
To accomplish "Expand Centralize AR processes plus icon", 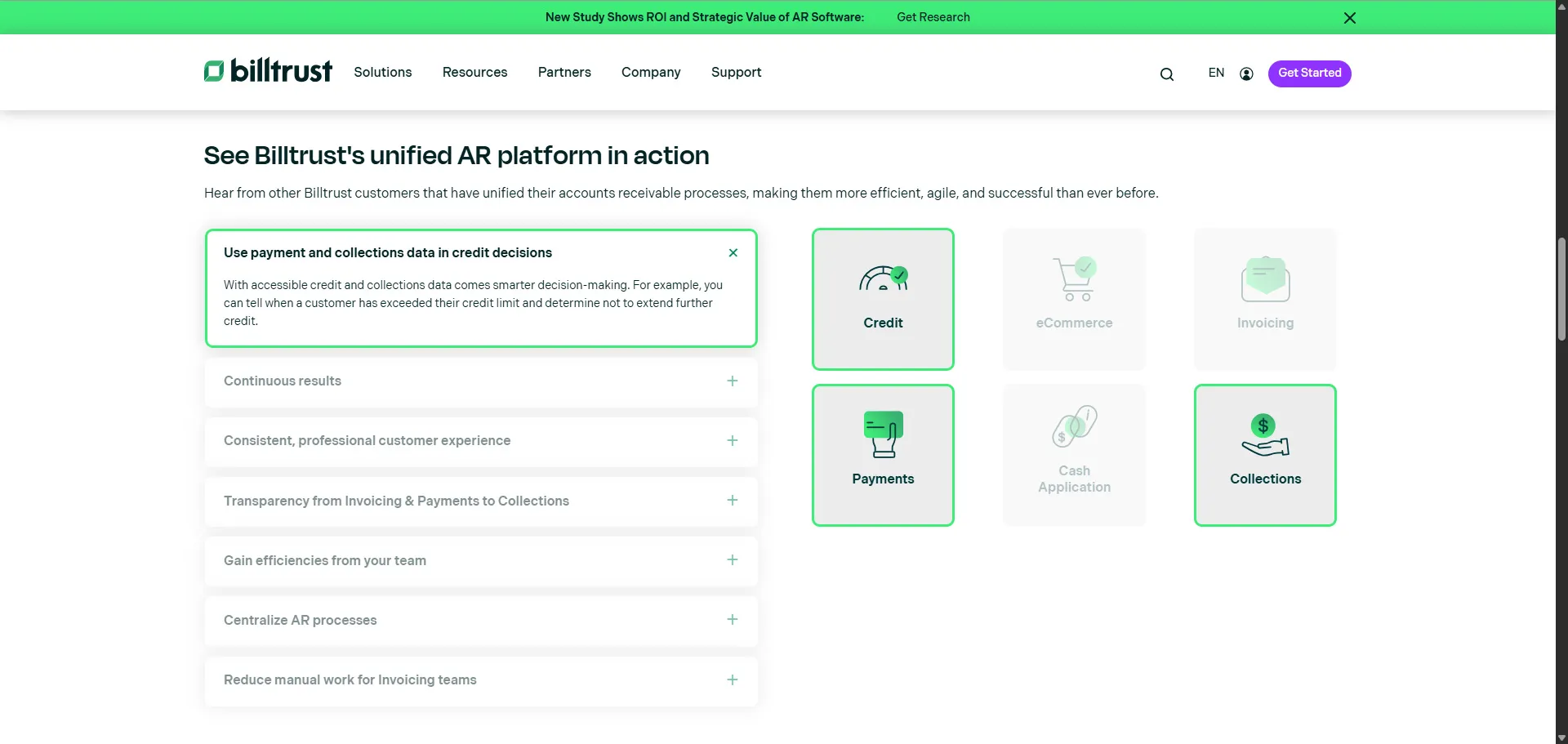I will (x=733, y=620).
